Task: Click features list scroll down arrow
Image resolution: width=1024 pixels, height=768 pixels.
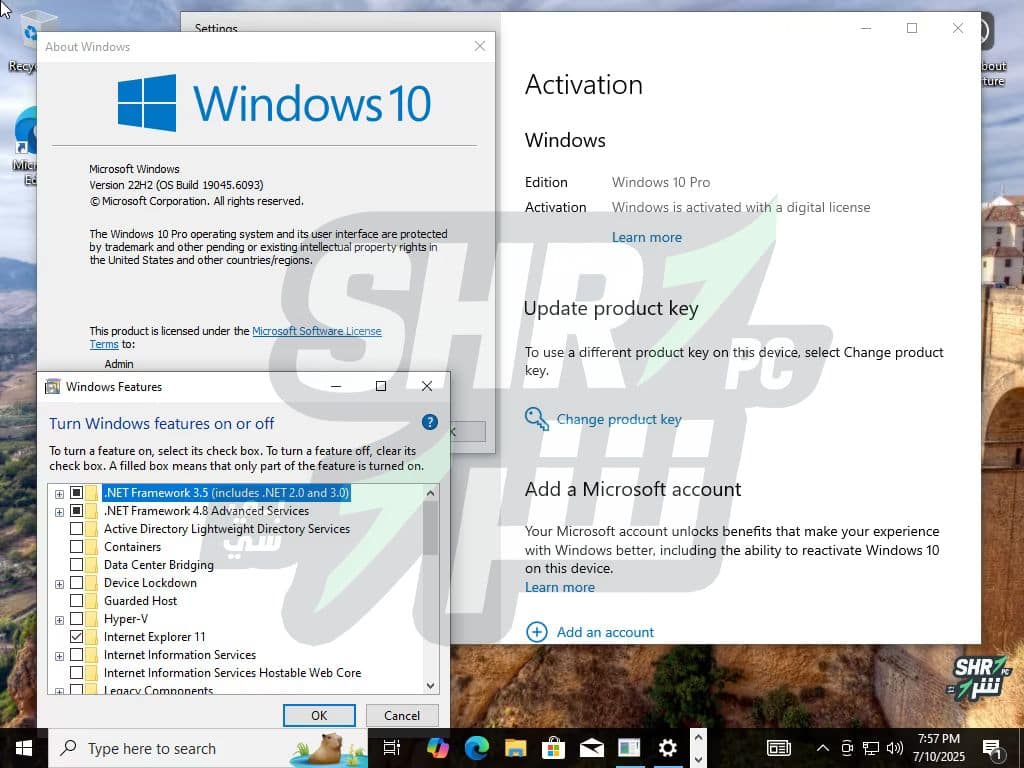Action: [x=430, y=685]
